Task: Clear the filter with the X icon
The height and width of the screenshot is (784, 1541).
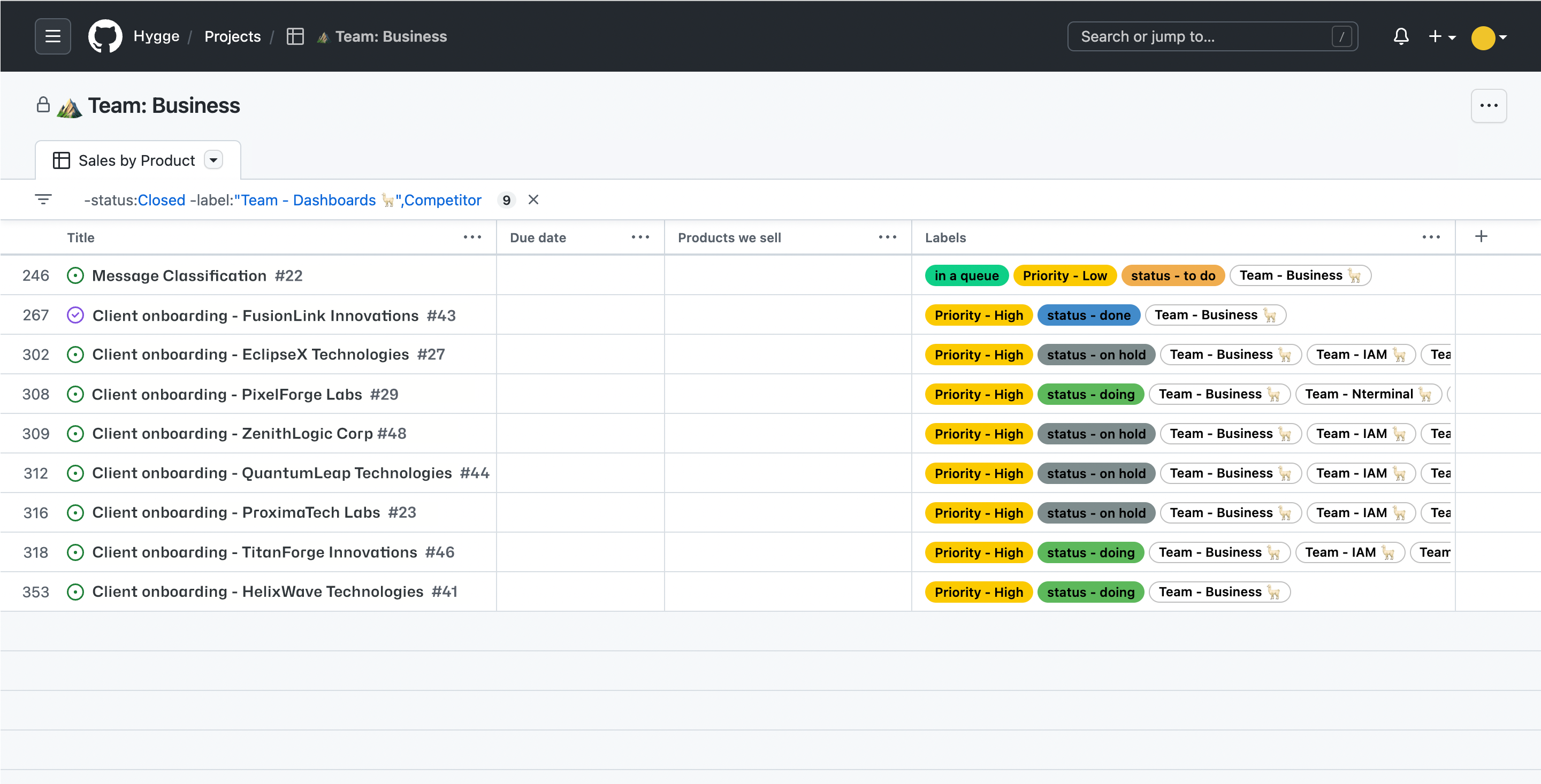Action: 533,199
